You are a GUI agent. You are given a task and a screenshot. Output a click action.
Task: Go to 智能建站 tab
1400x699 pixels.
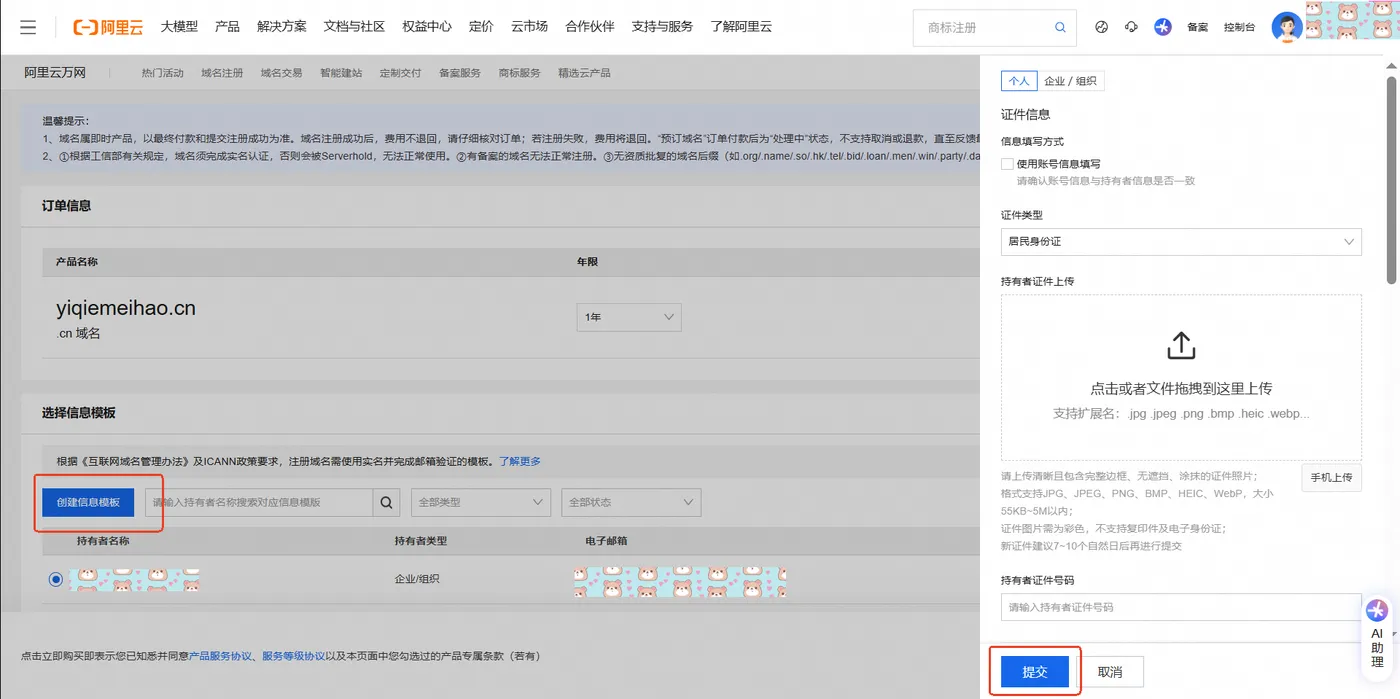pos(341,73)
